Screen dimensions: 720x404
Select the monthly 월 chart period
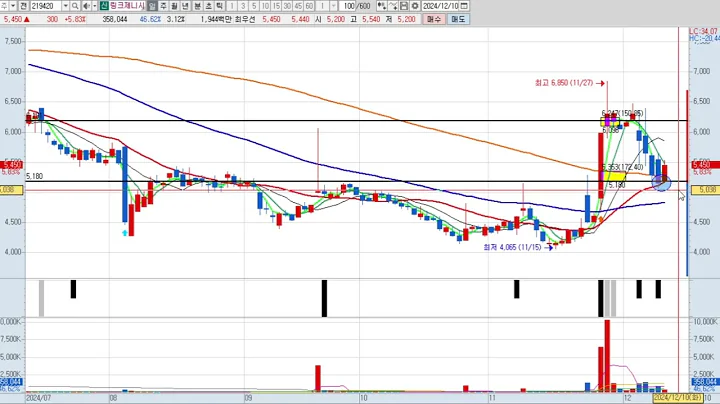174,6
